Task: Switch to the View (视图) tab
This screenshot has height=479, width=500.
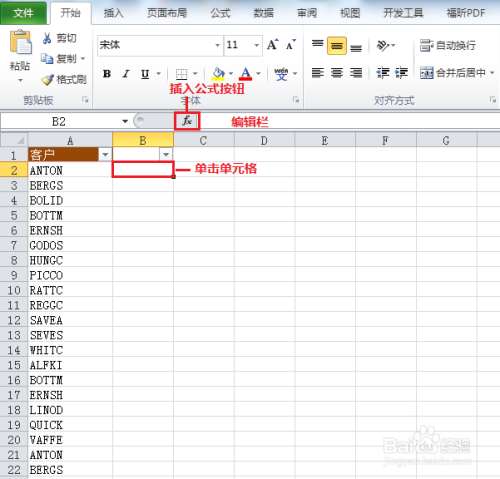Action: [350, 13]
